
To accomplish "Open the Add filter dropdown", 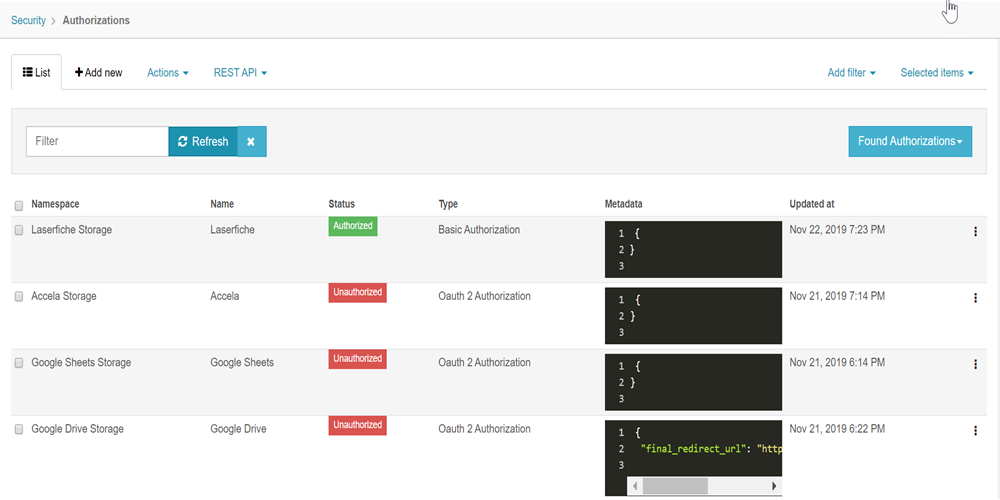I will click(x=851, y=73).
